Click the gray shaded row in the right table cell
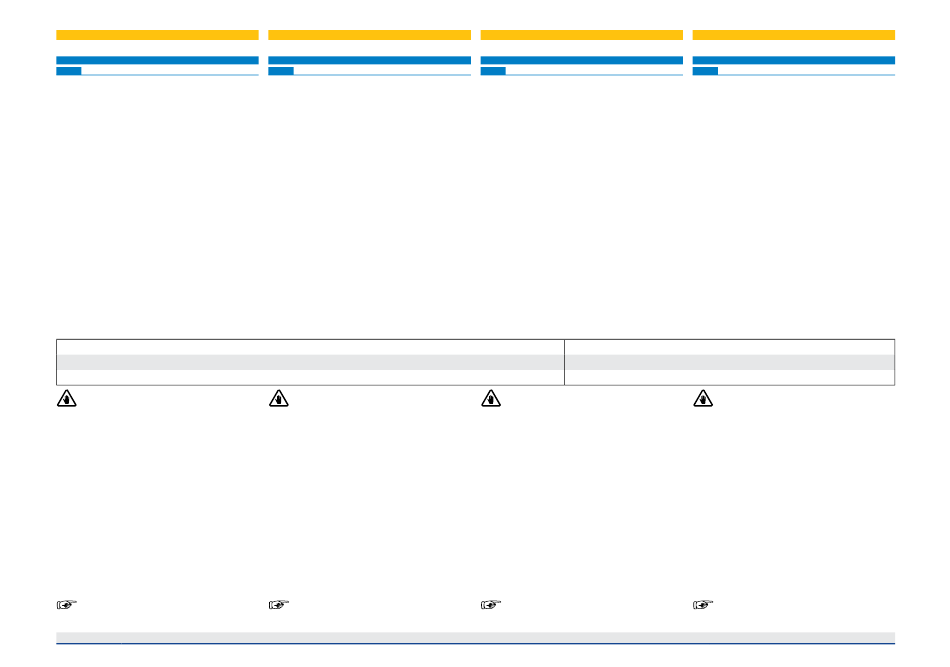Image resolution: width=950 pixels, height=667 pixels. coord(729,362)
